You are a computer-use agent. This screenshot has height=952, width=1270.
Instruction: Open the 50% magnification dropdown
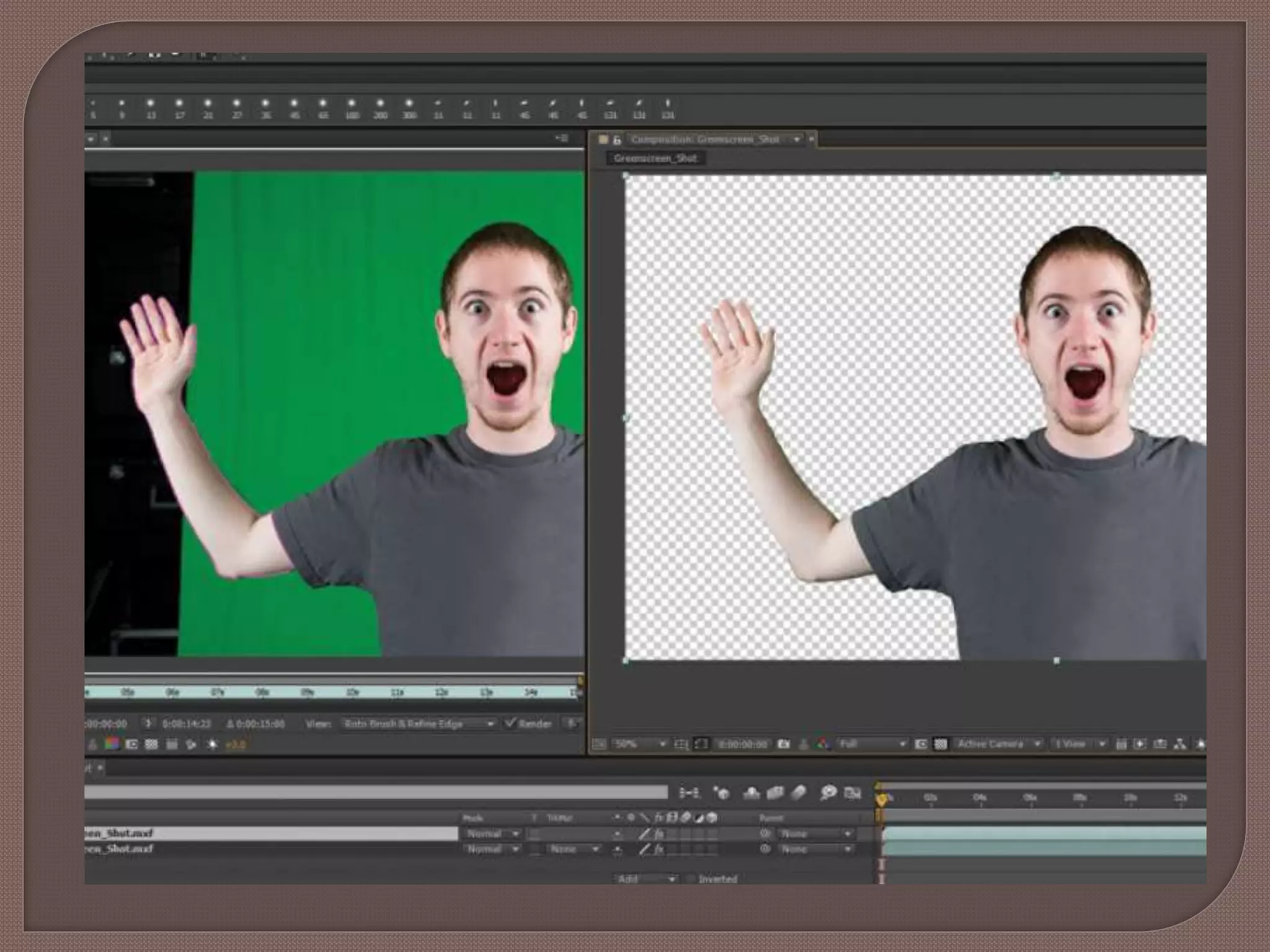click(639, 744)
